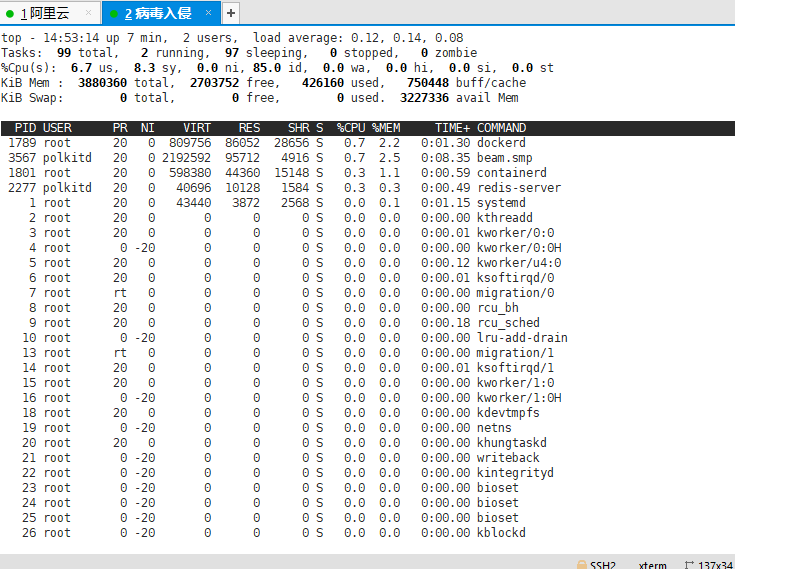Close the 阿里云 tab
The height and width of the screenshot is (575, 796).
coord(88,13)
